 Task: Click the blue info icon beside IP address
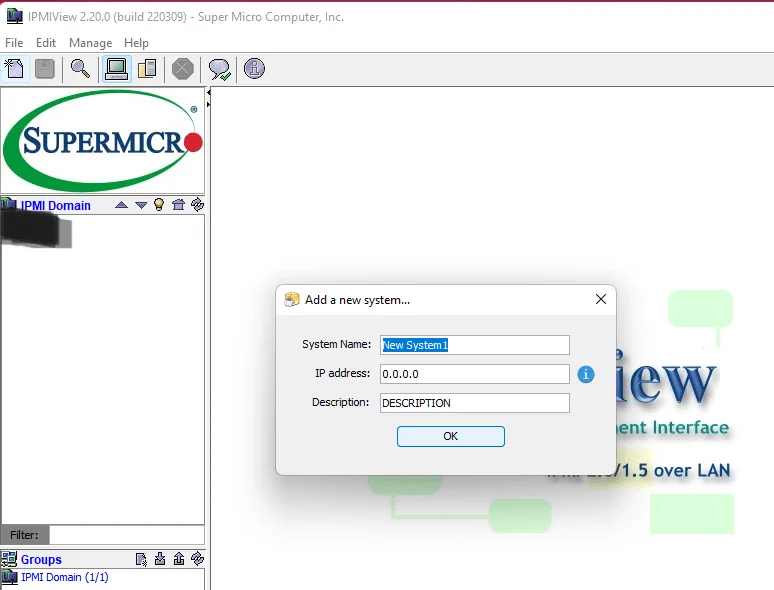point(586,374)
